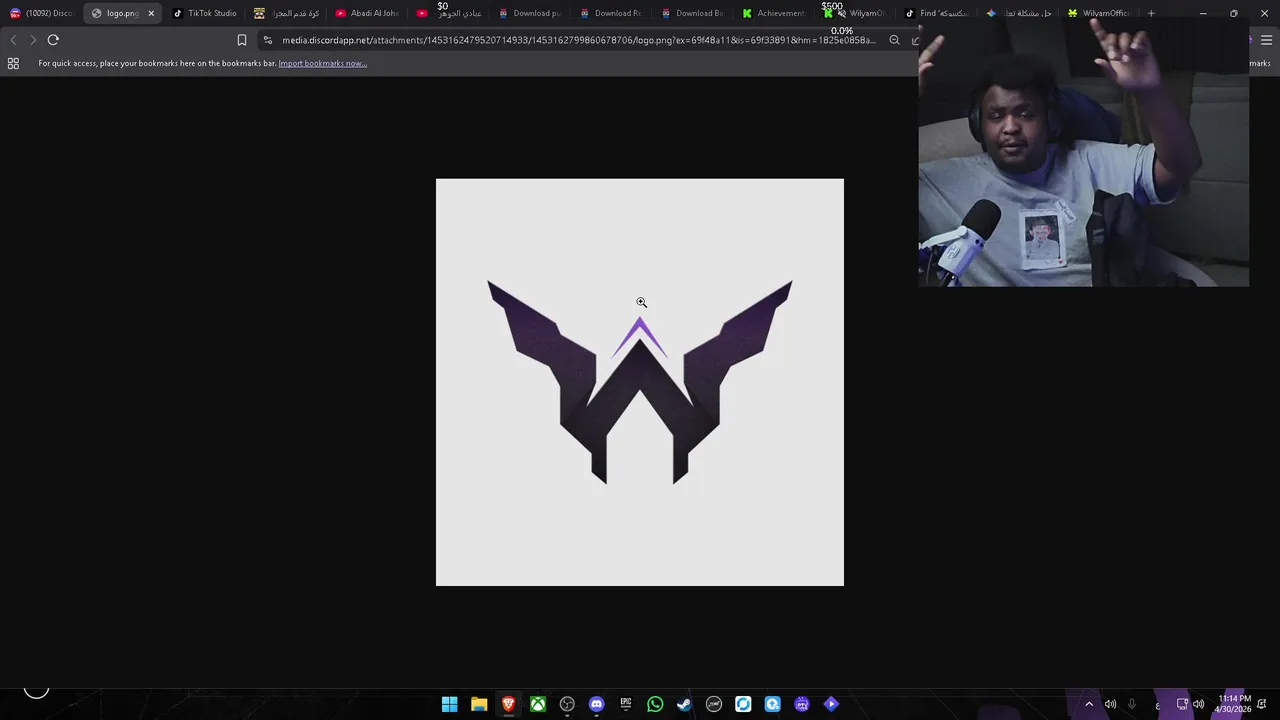
Task: Expand the hidden system tray icons chevron
Action: click(1089, 704)
